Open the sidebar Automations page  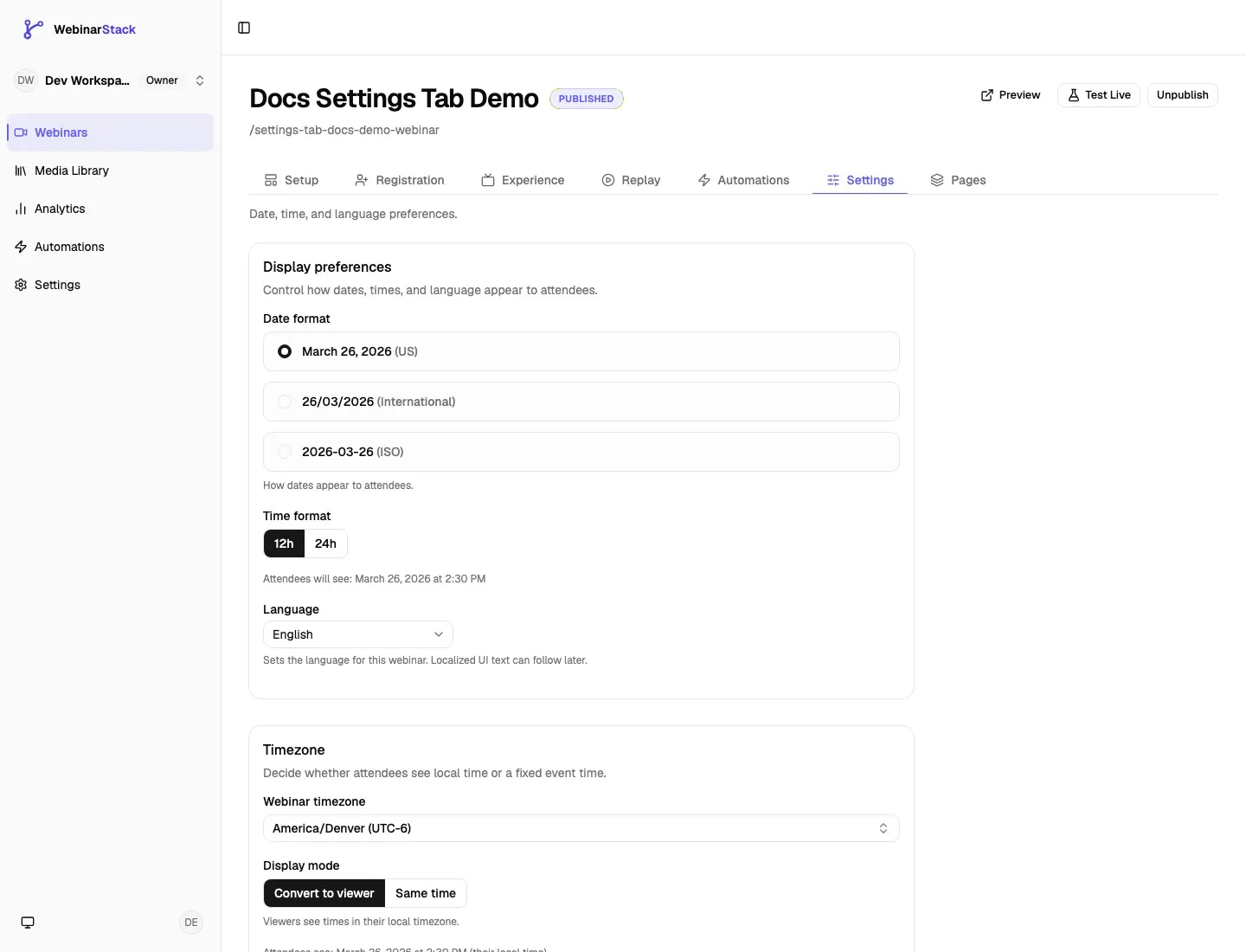(110, 247)
